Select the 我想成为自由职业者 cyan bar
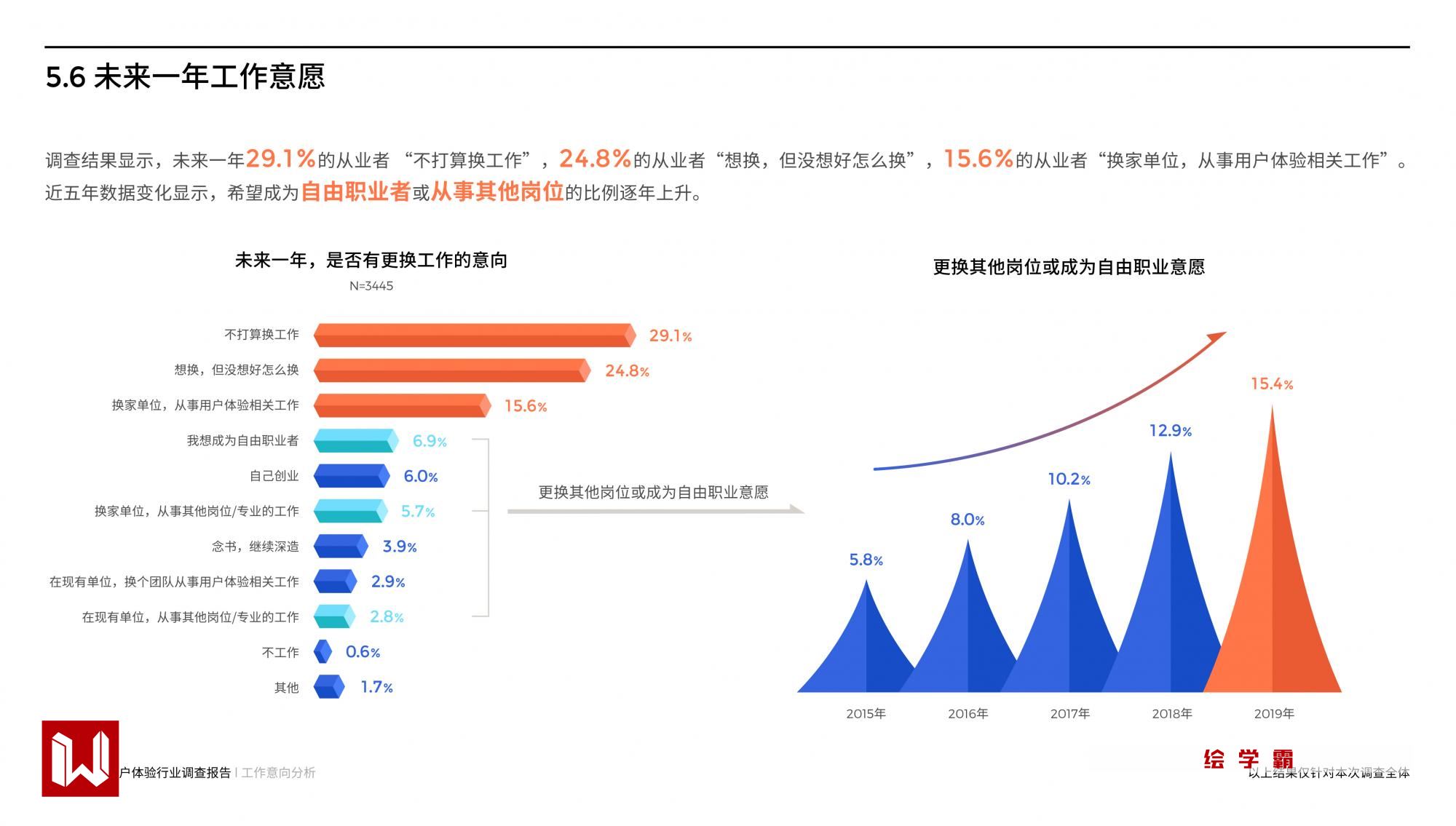The width and height of the screenshot is (1456, 826). [x=356, y=441]
